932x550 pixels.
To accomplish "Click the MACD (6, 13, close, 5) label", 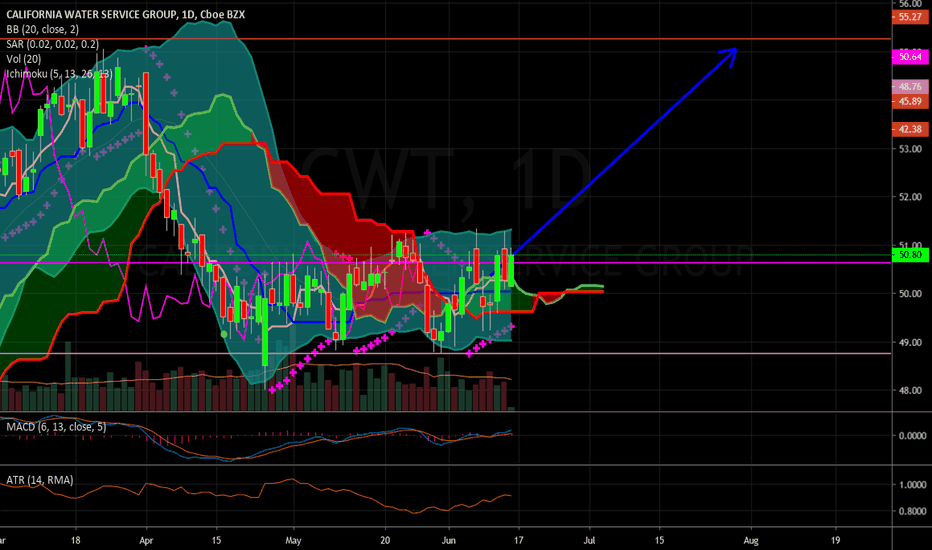I will (56, 427).
